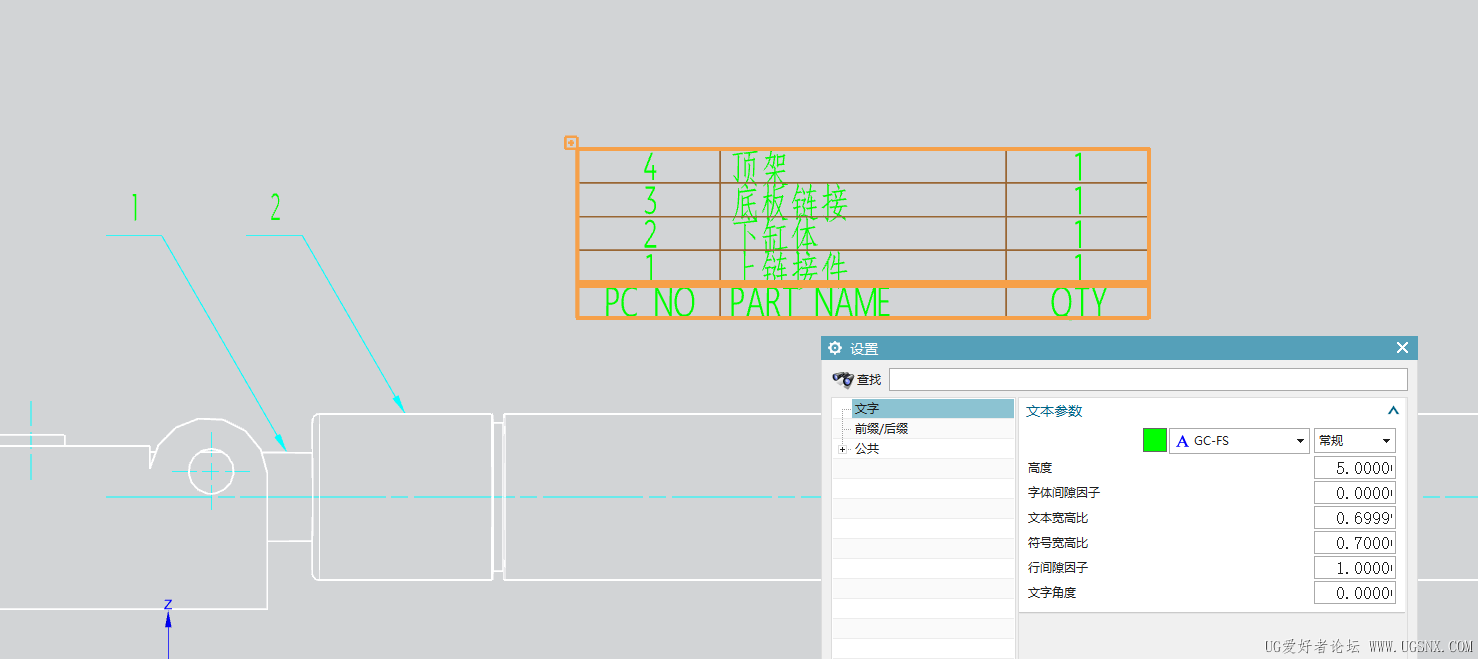Select the 上链接件 part name cell
Image resolution: width=1478 pixels, height=659 pixels.
click(863, 266)
